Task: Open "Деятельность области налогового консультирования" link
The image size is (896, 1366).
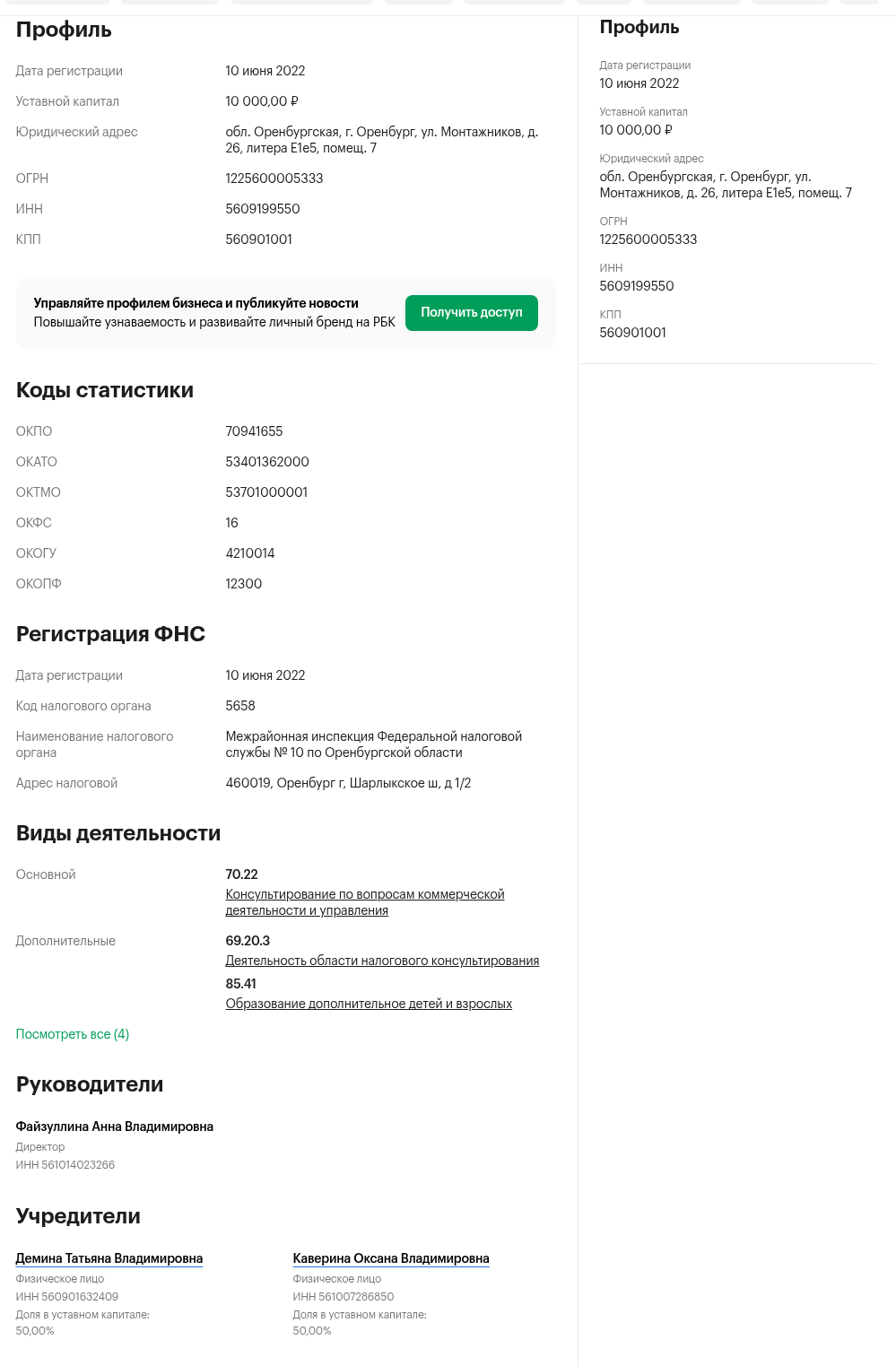Action: (x=382, y=961)
